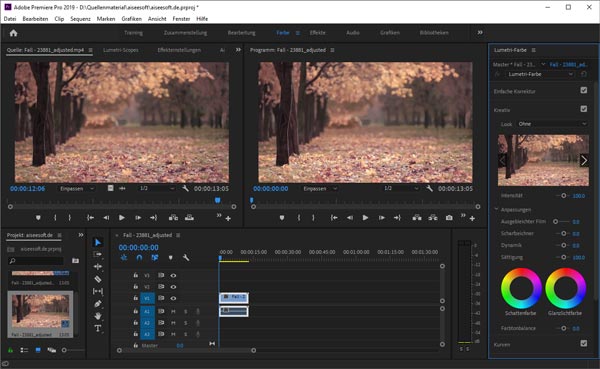Switch project panel to icon view

click(38, 350)
